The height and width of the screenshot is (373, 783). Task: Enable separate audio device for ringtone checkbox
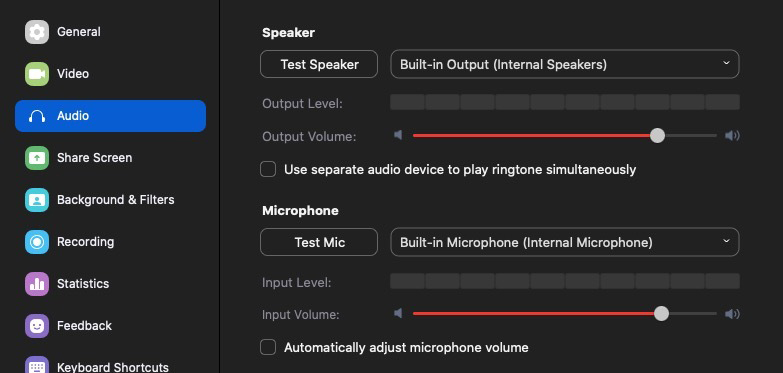tap(268, 169)
